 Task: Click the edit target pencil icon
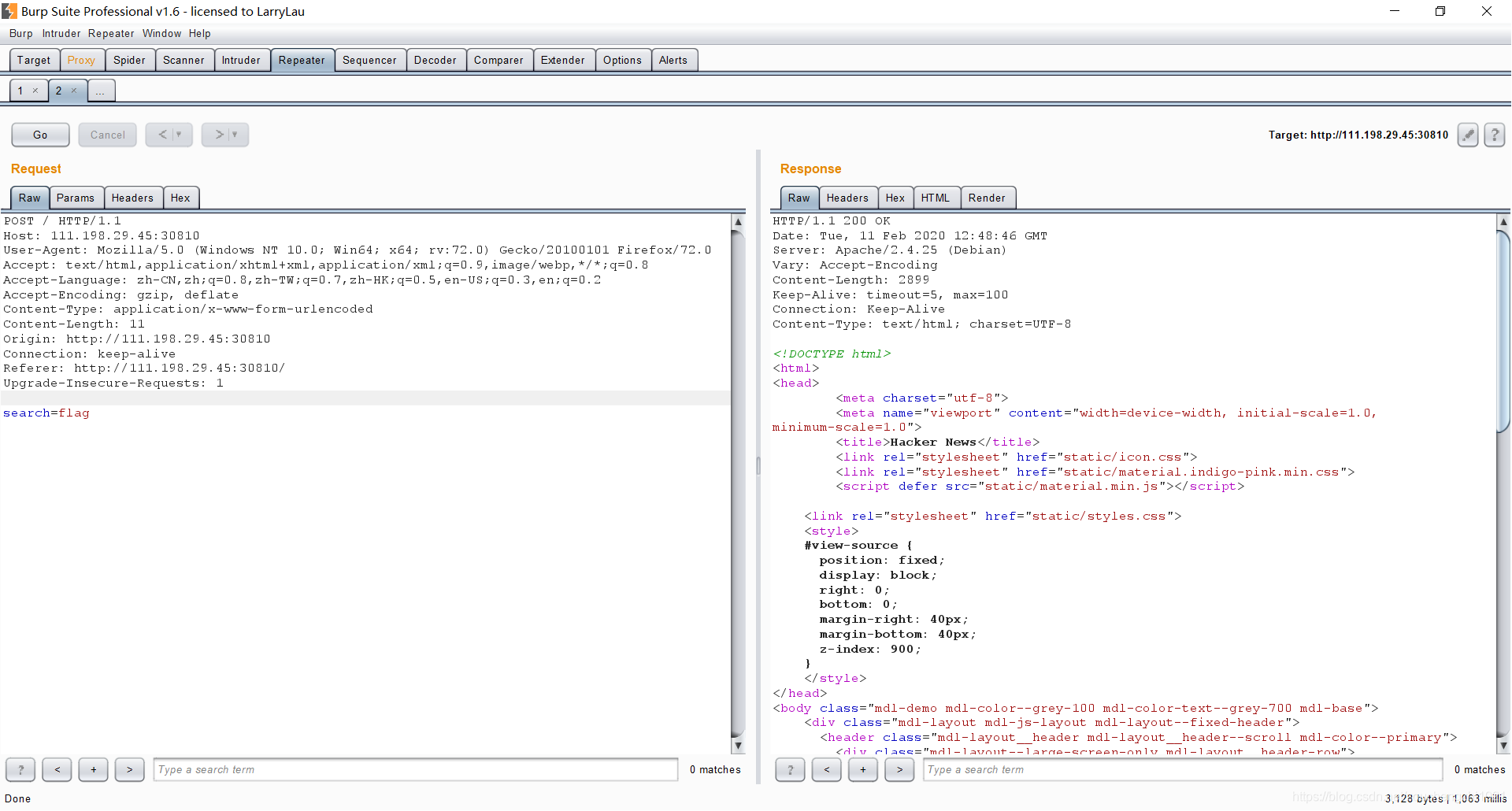1468,135
